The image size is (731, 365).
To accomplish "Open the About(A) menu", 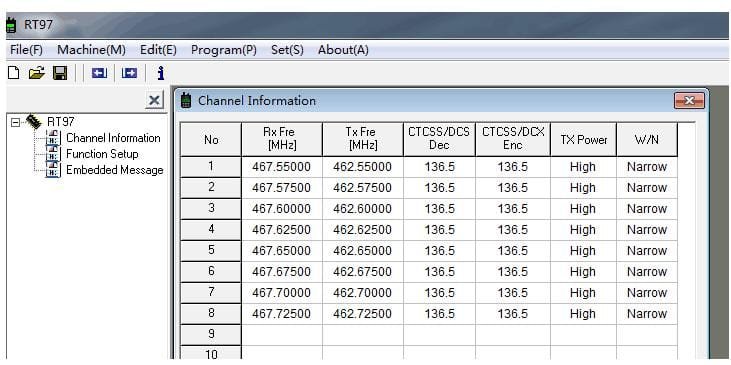I will click(x=343, y=50).
